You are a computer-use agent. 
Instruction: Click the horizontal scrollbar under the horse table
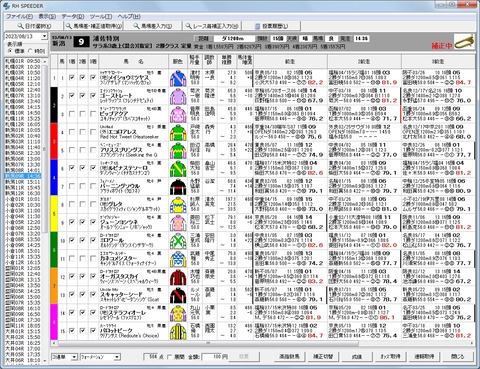click(262, 343)
